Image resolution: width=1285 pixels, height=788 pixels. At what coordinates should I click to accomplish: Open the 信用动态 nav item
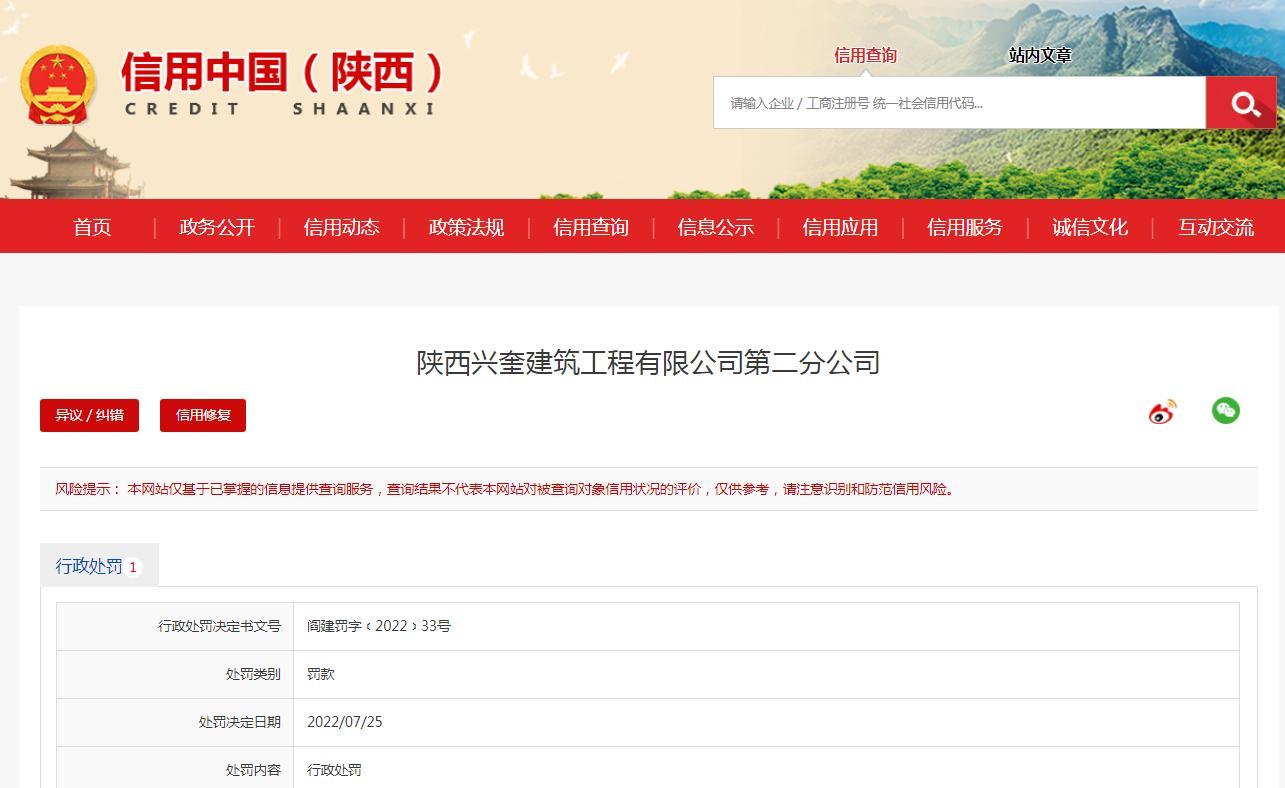click(x=342, y=227)
